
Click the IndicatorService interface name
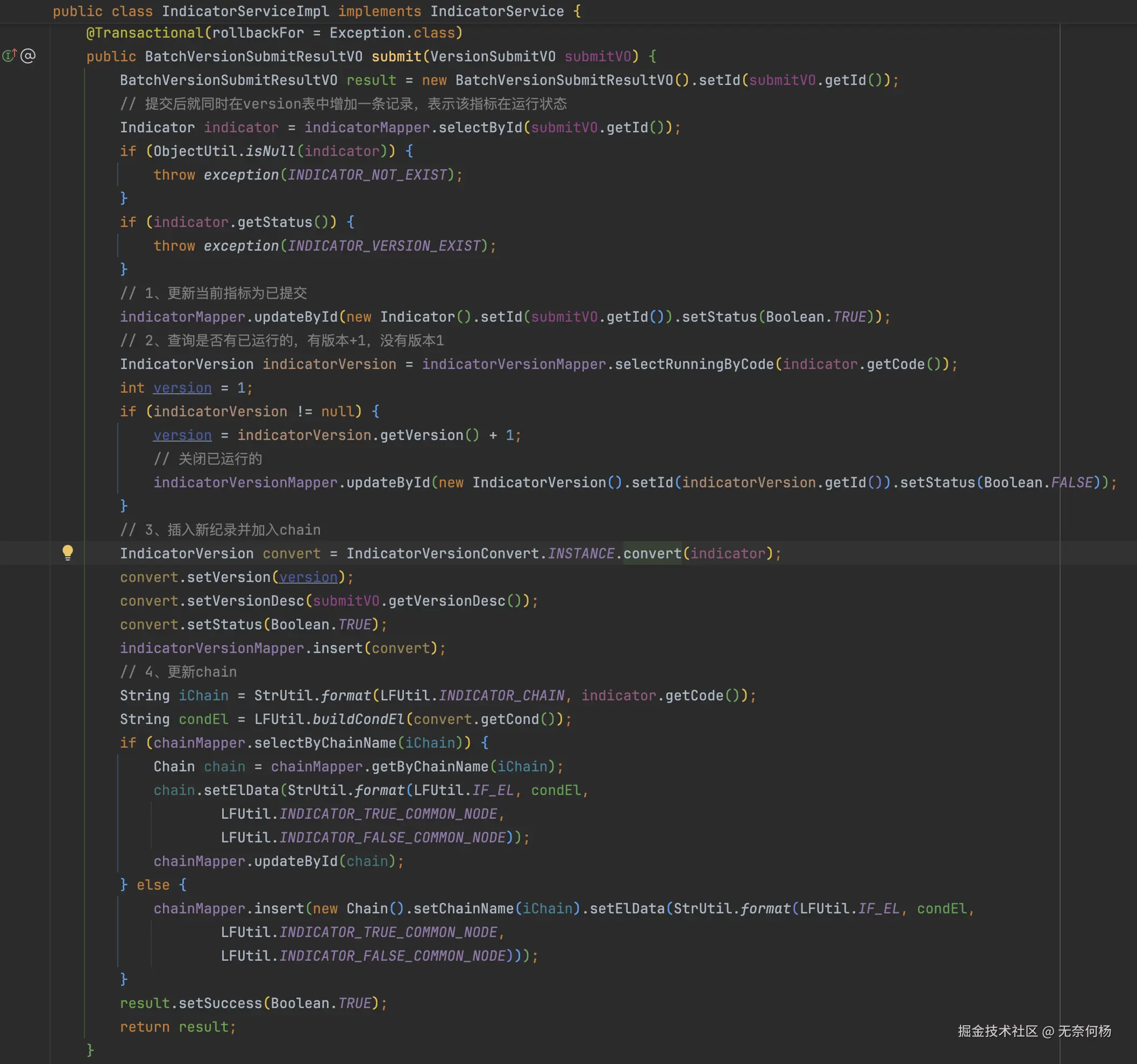[496, 11]
